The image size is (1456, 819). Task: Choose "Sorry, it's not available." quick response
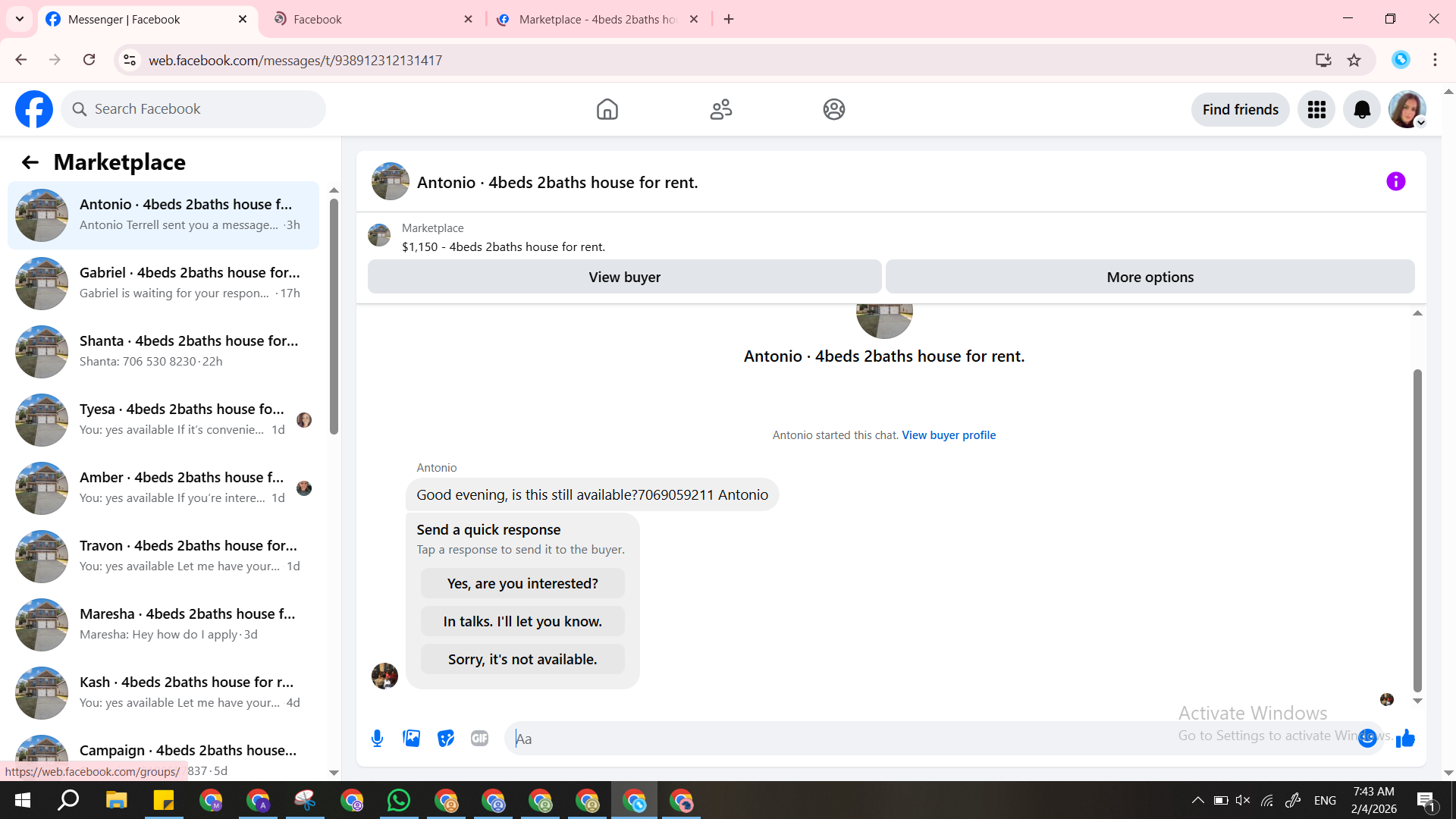coord(522,659)
